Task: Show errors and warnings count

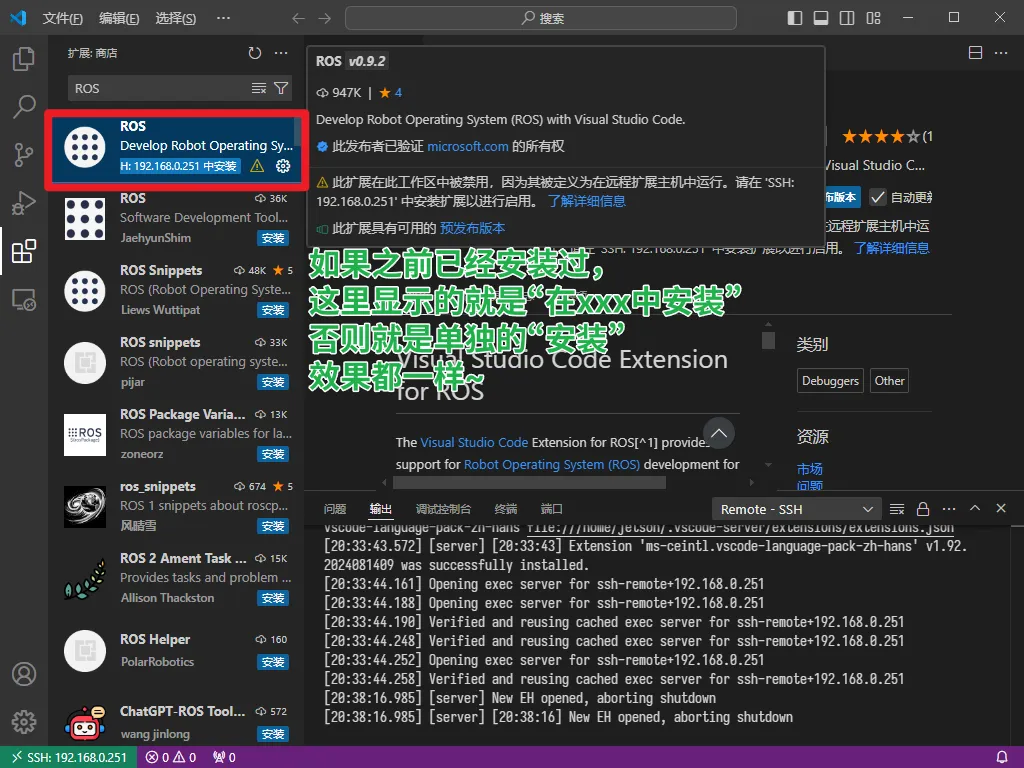Action: [171, 758]
